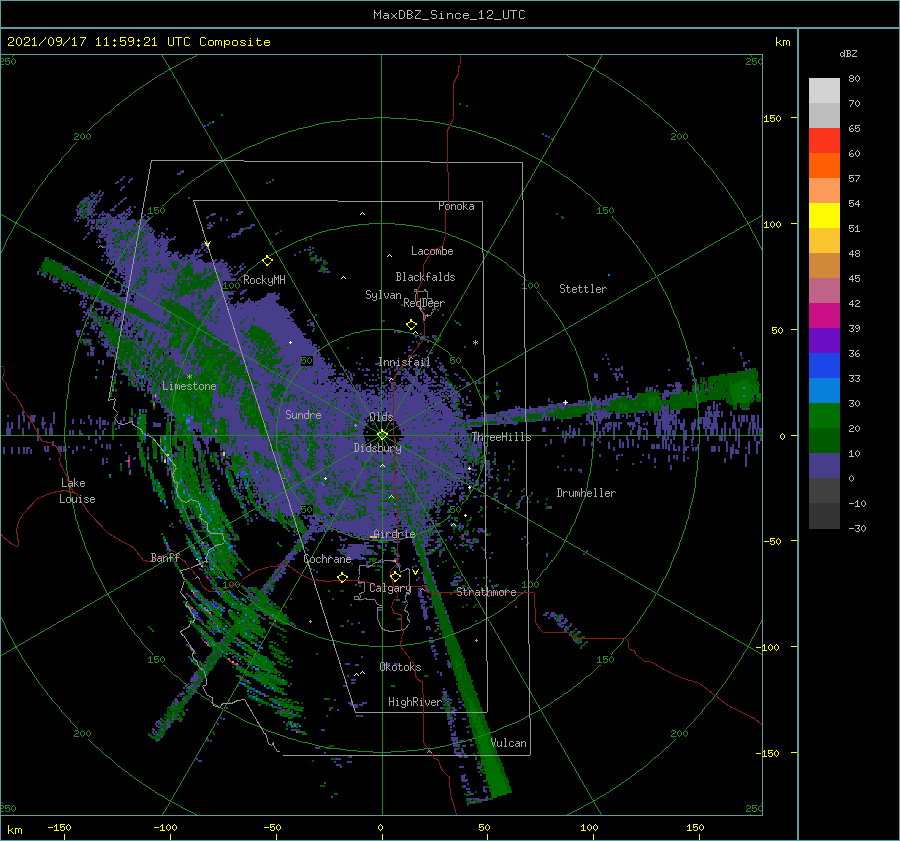Click the Cochrane label
Viewport: 900px width, 841px height.
327,559
